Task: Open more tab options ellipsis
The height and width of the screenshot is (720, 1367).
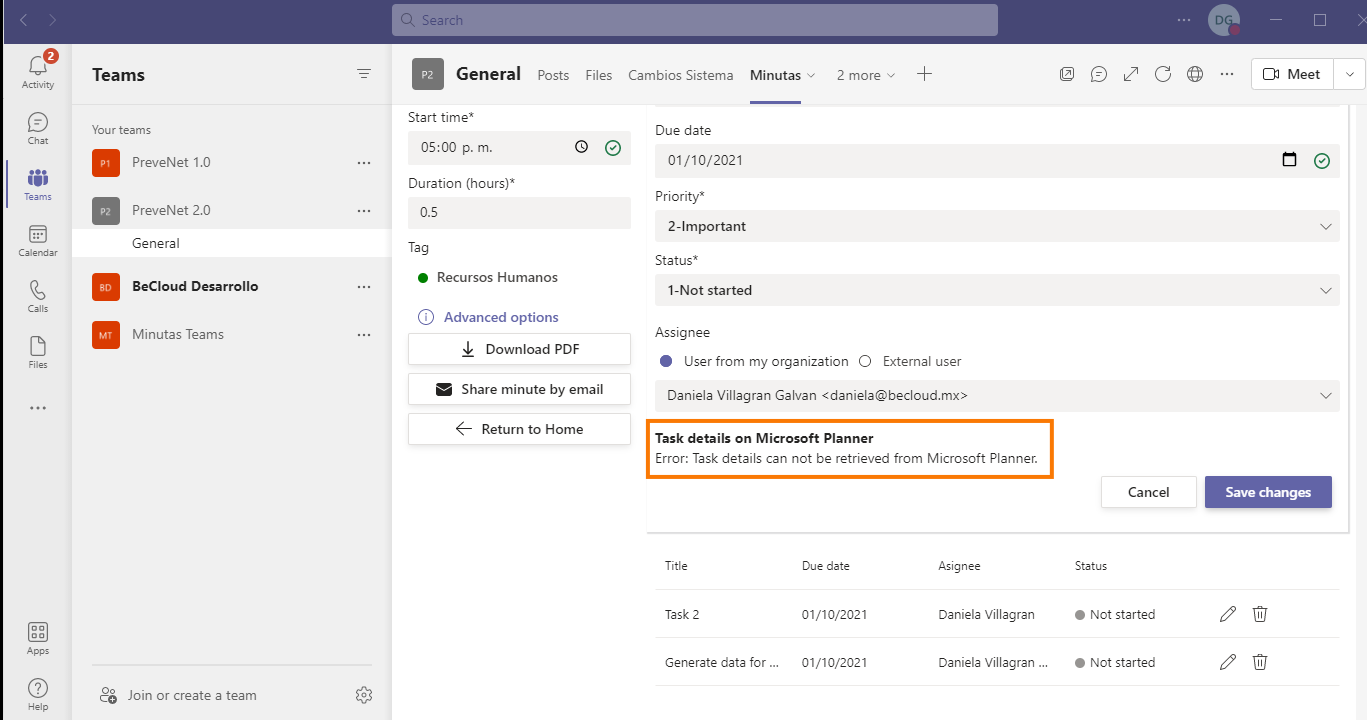Action: pyautogui.click(x=1227, y=74)
